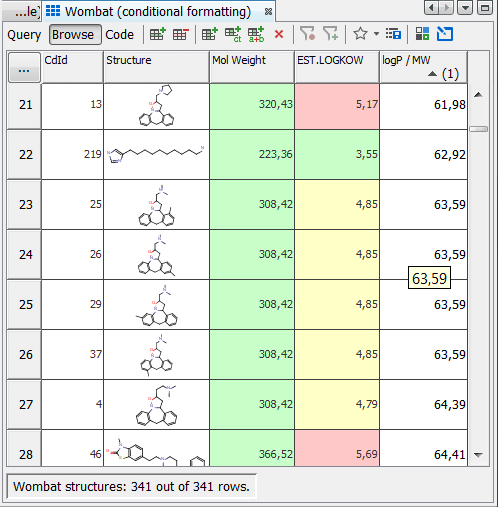Screen dimensions: 498x507
Task: Click the red X delete field icon
Action: (x=279, y=34)
